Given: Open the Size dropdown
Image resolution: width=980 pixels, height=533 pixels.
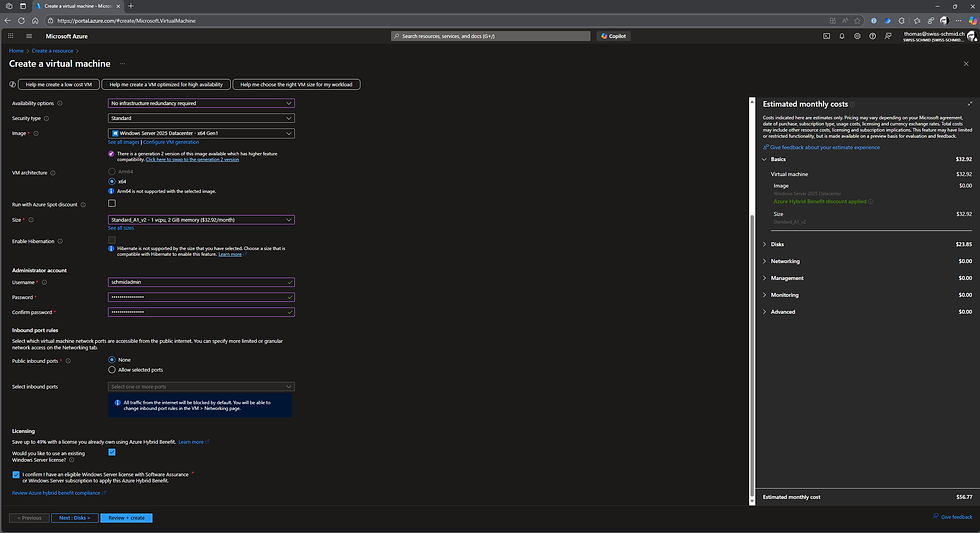Looking at the screenshot, I should coord(201,220).
